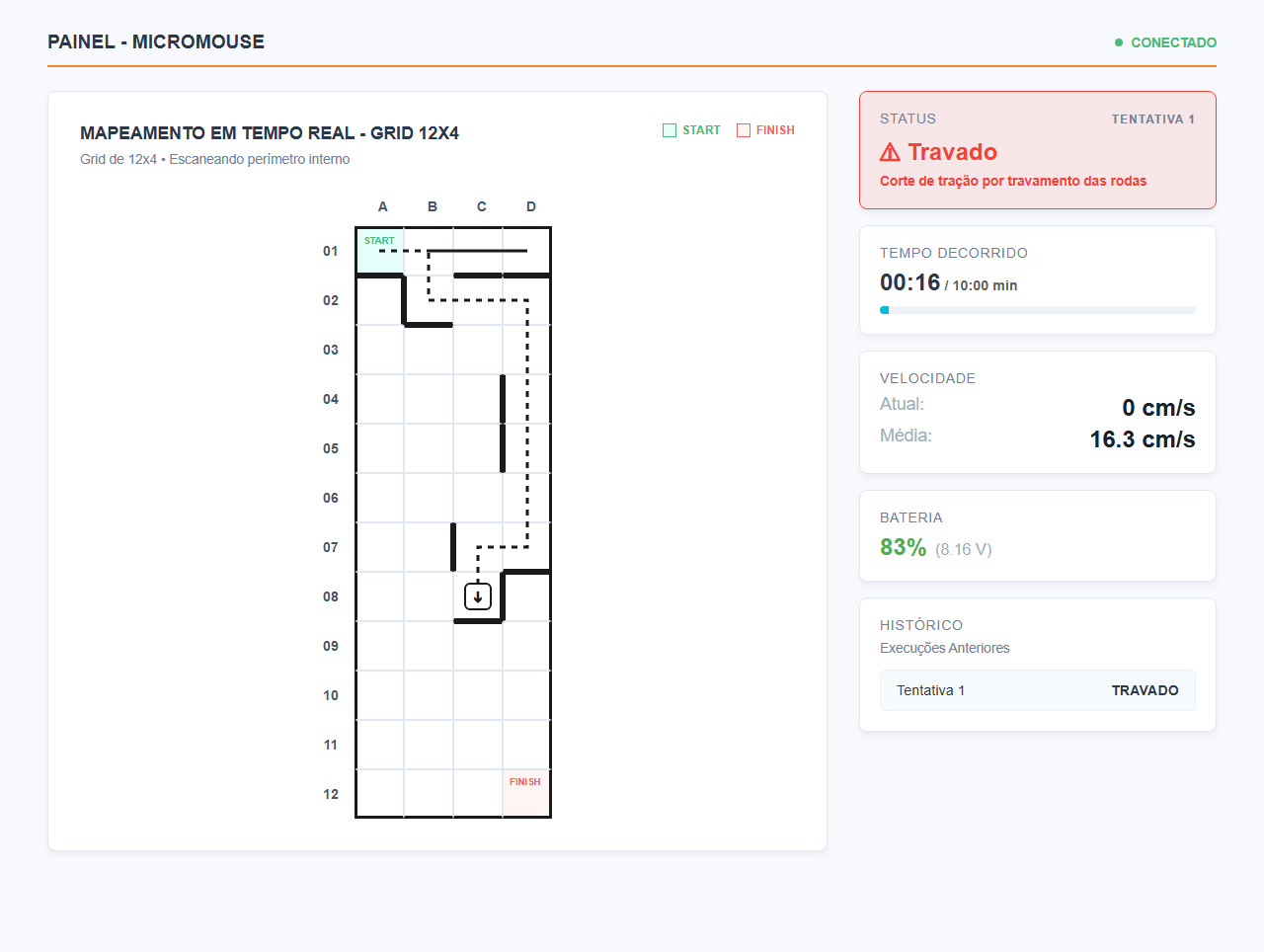1264x952 pixels.
Task: Click the green START legend square
Action: point(670,130)
